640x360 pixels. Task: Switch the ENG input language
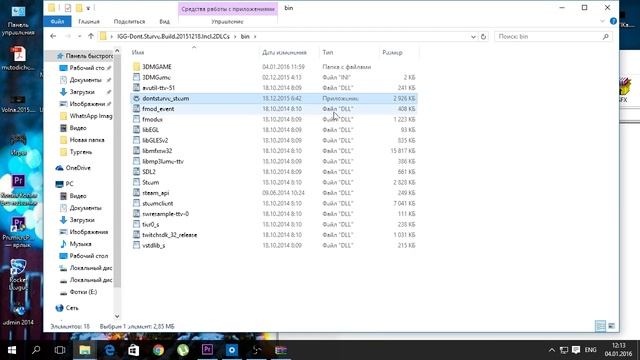(x=590, y=350)
